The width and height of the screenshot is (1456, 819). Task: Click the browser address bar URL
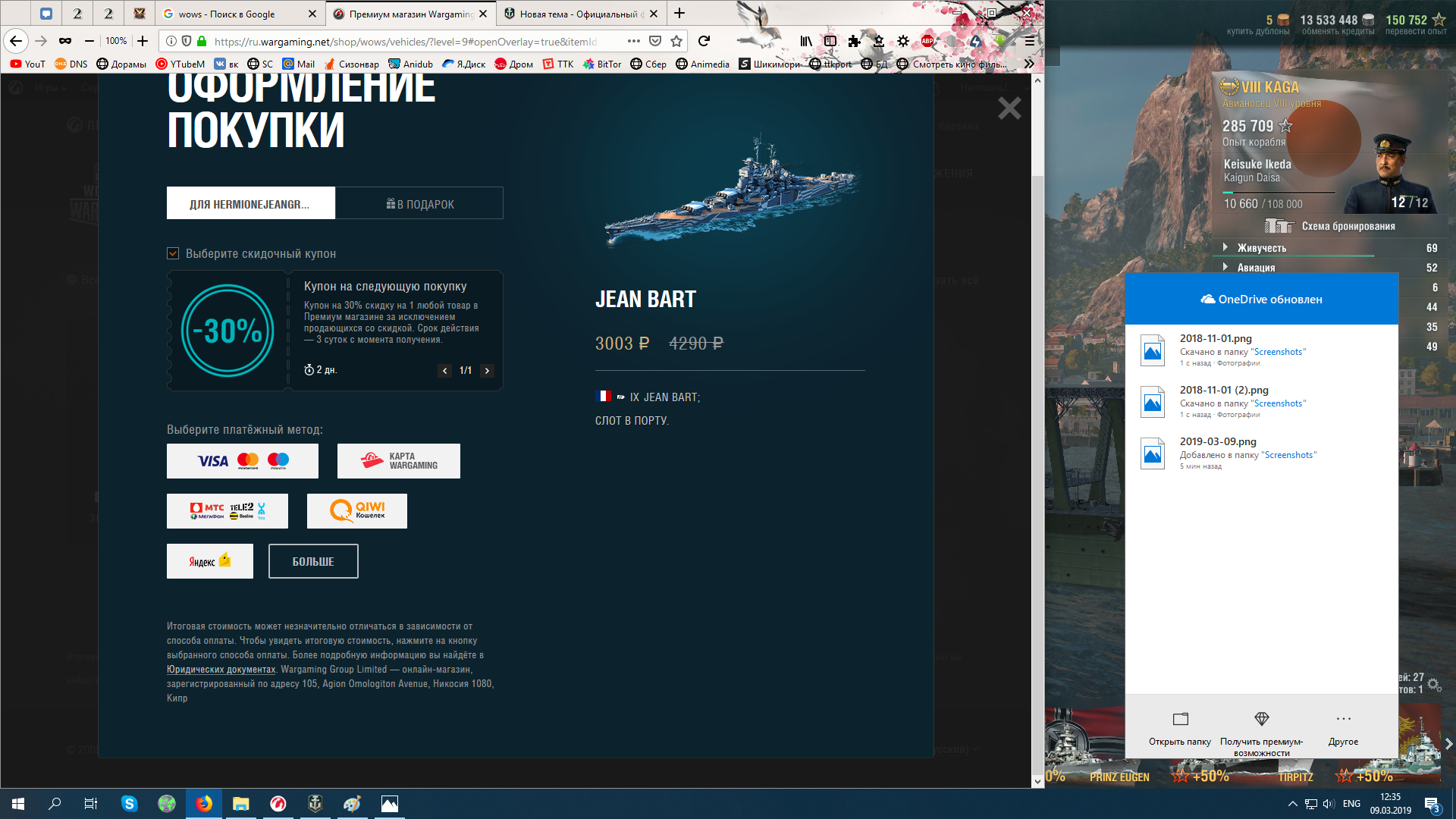click(x=406, y=42)
